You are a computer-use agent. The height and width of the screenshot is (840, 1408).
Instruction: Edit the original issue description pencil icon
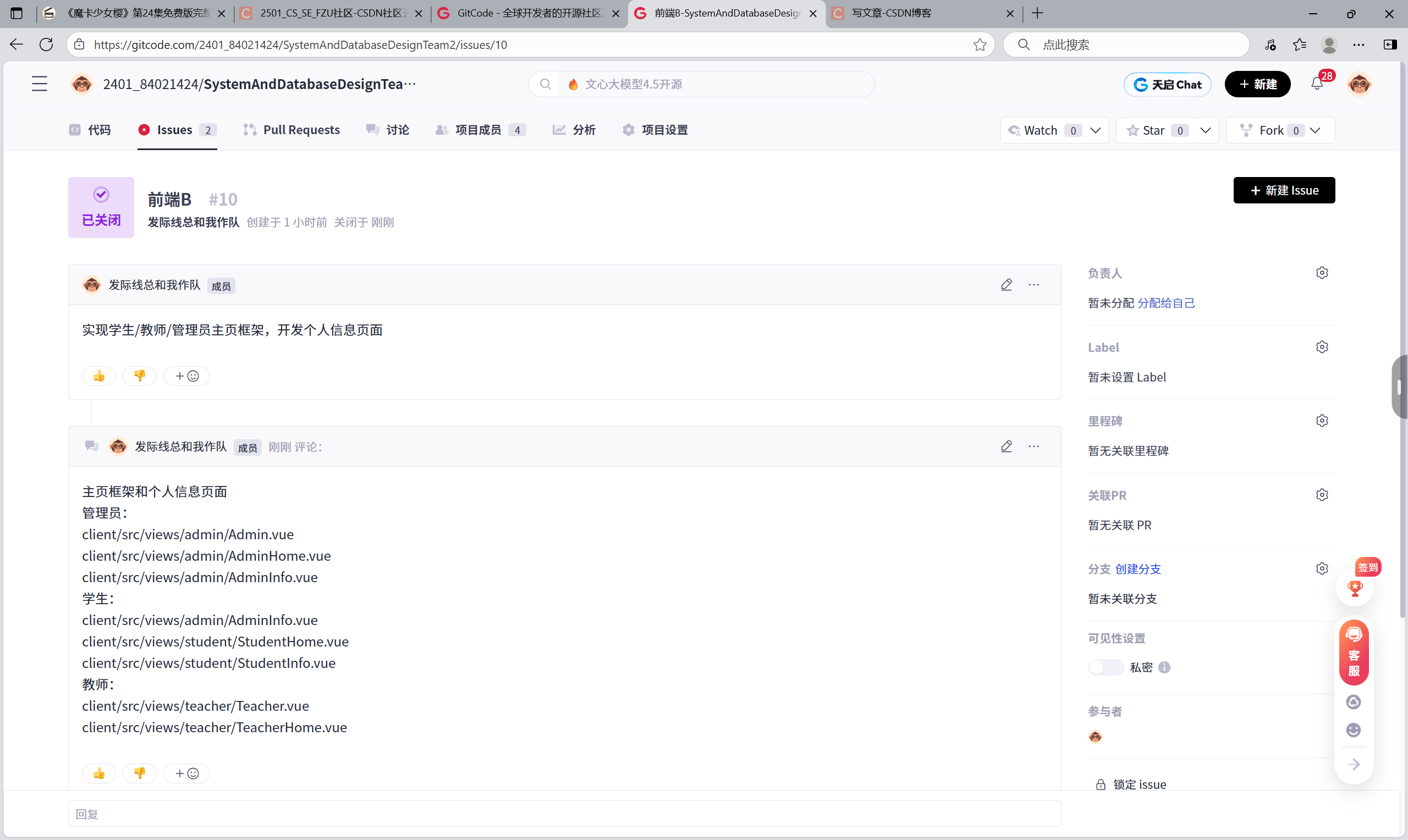click(1006, 285)
